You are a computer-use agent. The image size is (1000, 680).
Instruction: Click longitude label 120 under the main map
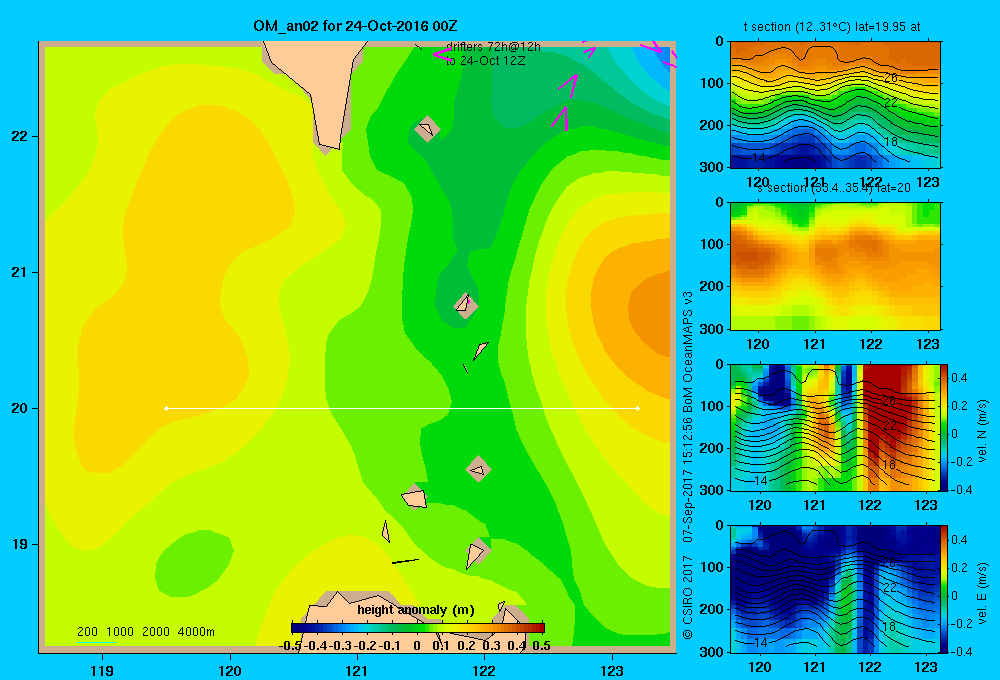230,671
